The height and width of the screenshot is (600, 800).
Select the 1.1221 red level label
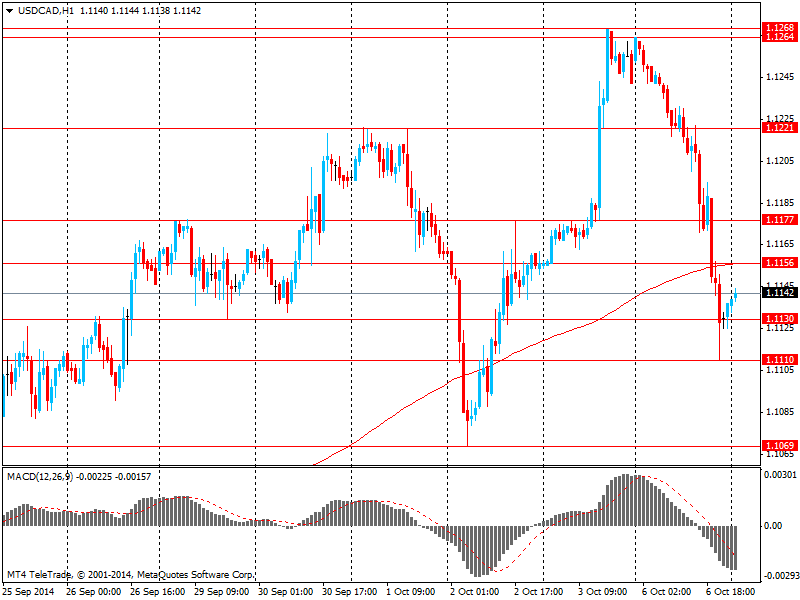[780, 128]
